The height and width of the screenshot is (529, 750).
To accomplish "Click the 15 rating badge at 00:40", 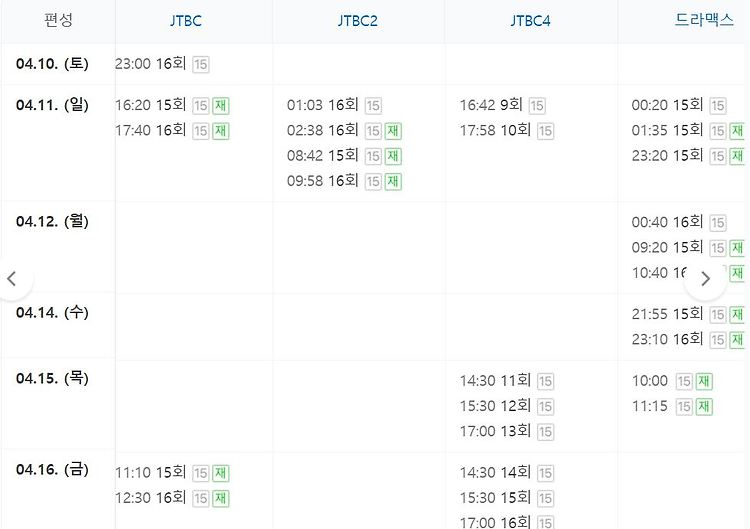I will pyautogui.click(x=717, y=223).
